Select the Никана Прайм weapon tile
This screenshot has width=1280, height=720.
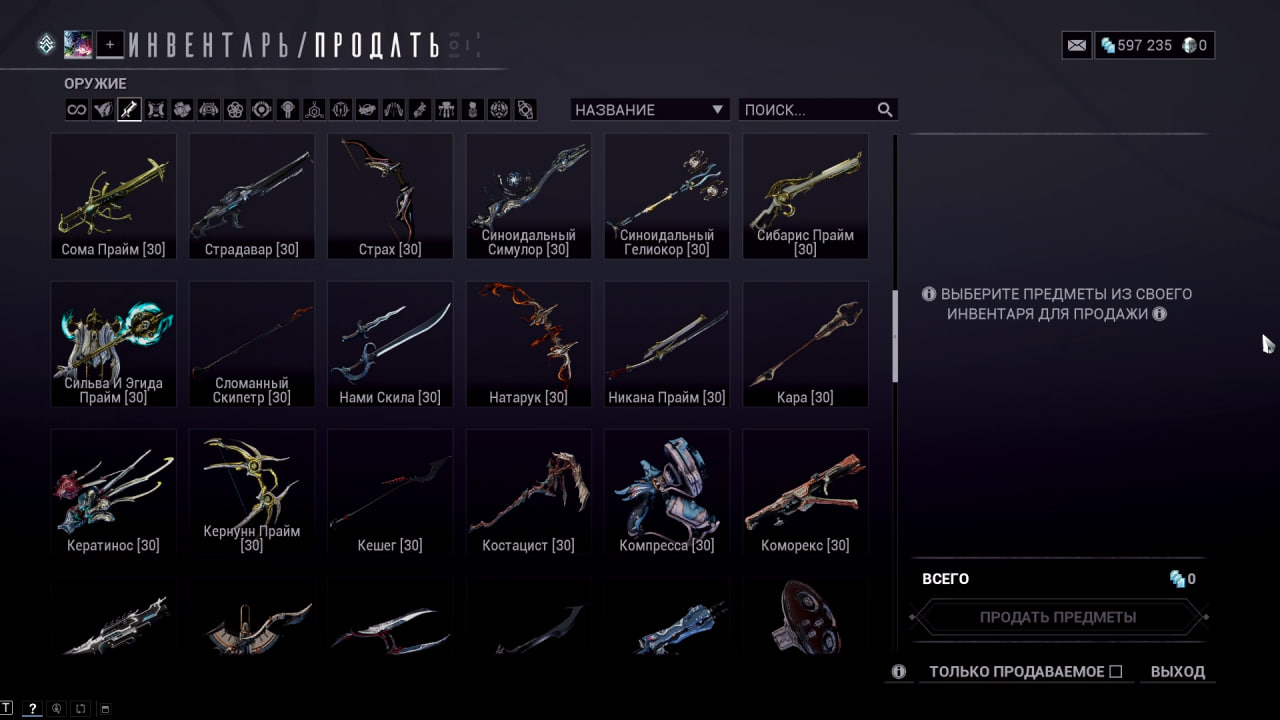667,344
